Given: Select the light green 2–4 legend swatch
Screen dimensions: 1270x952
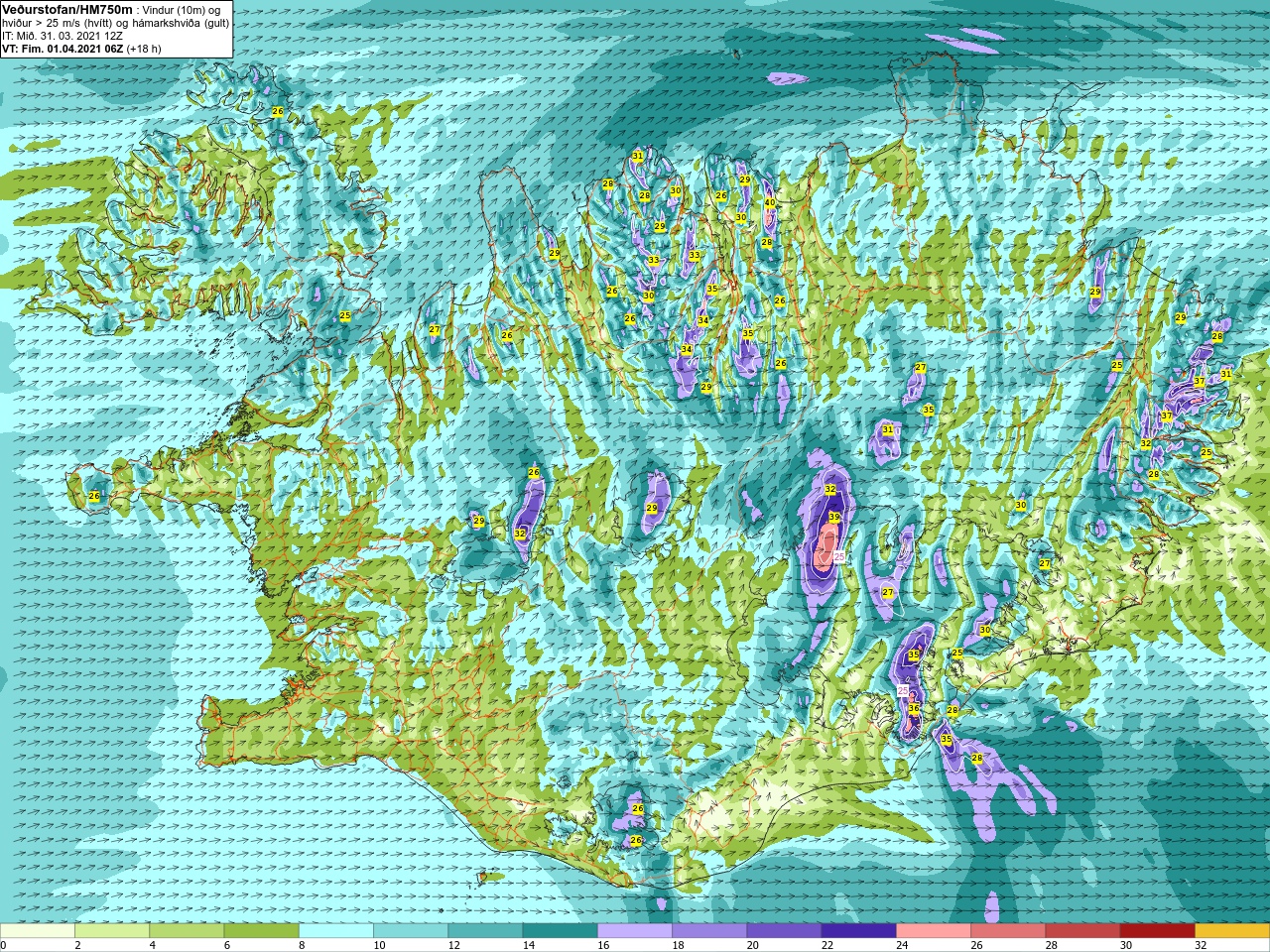Looking at the screenshot, I should (x=112, y=931).
